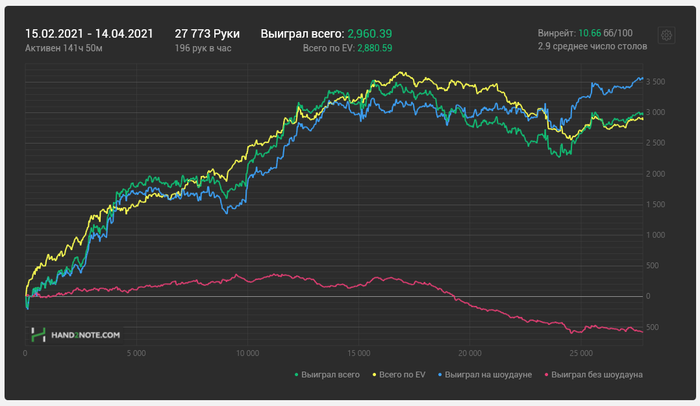Toggle the pink "Выиграл без шоудауна" legend series
Screen dimensions: 700x406
594,375
